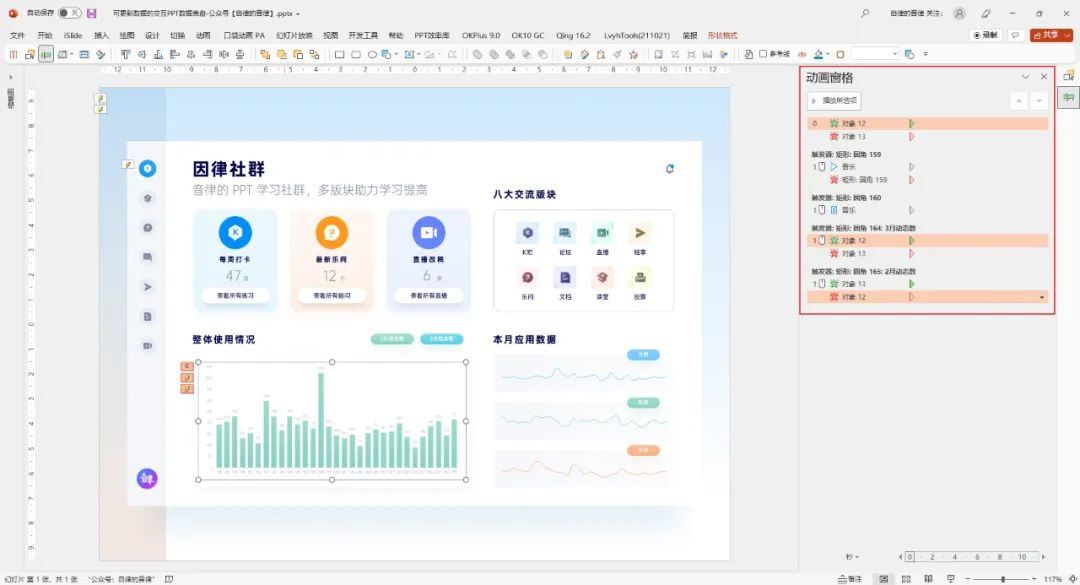The width and height of the screenshot is (1080, 585).
Task: Click the purple save icon in title bar
Action: (92, 13)
